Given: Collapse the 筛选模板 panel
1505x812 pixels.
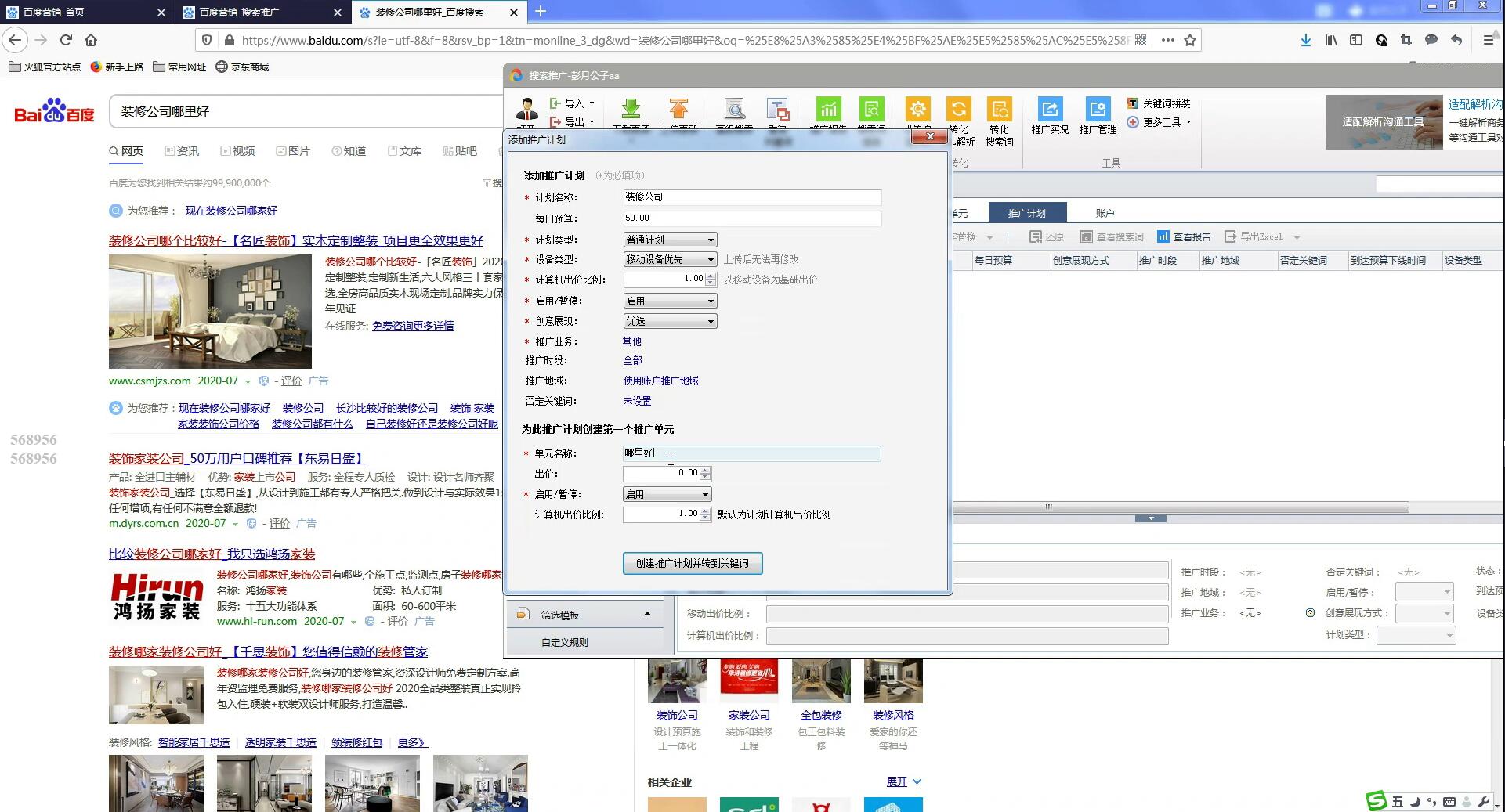Looking at the screenshot, I should (647, 614).
